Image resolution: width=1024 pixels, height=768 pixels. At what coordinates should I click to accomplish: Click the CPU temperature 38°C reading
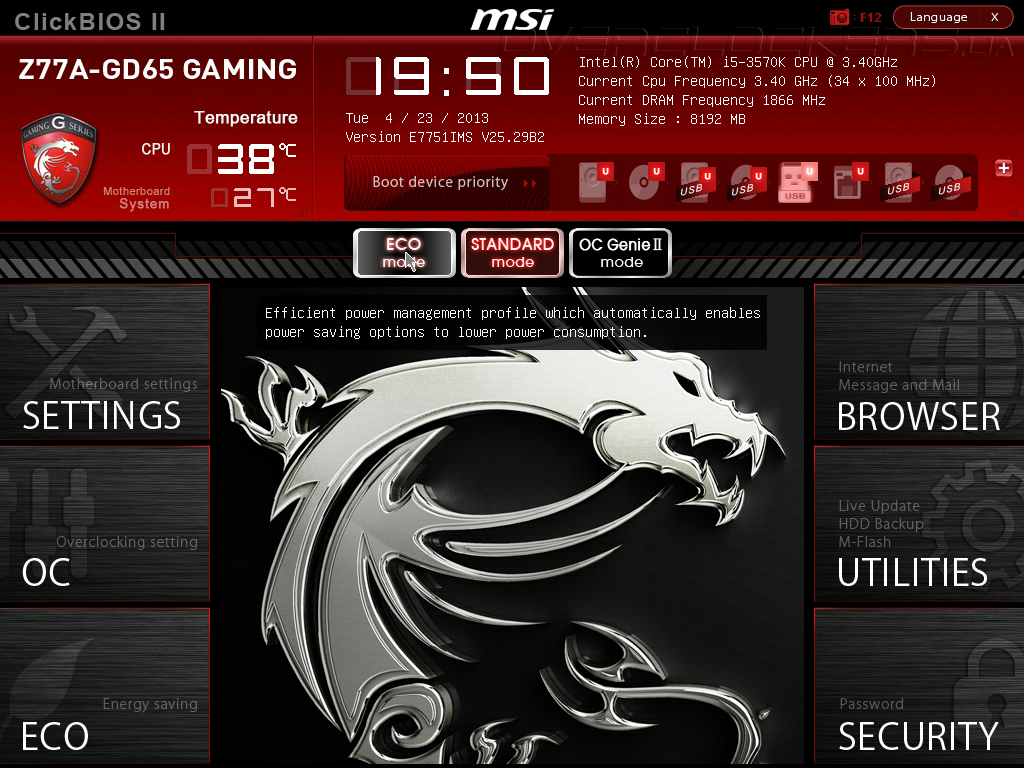tap(242, 158)
